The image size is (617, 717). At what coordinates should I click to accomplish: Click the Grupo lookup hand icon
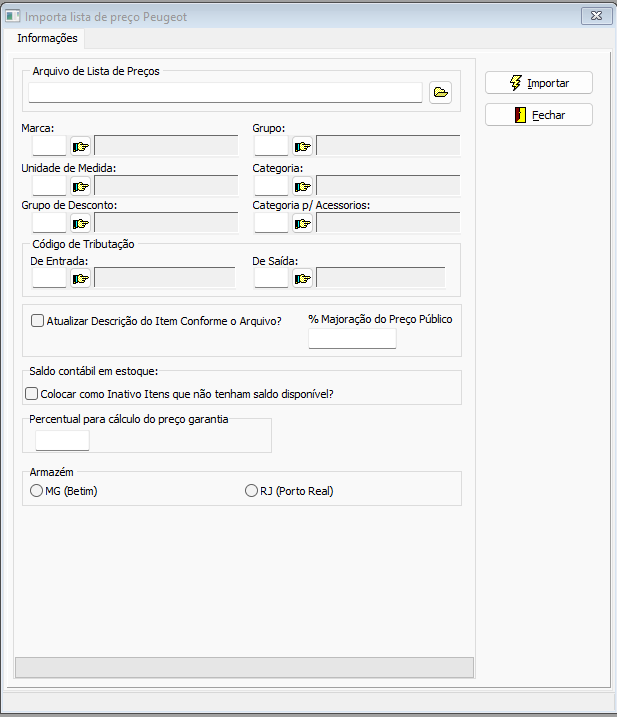[x=302, y=146]
